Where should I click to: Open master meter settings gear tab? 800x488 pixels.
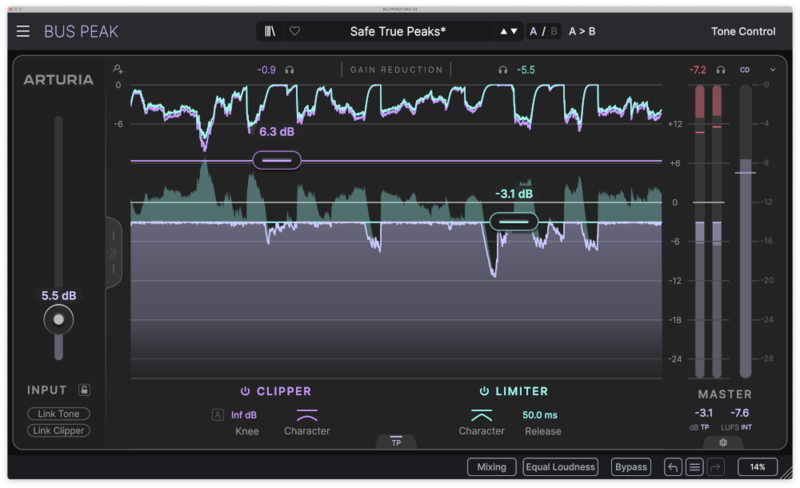[723, 443]
